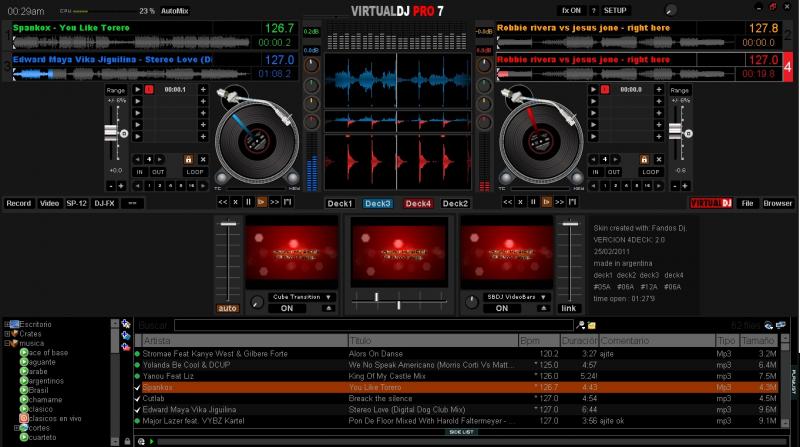The height and width of the screenshot is (447, 800).
Task: Set loop OUT point on left deck
Action: pos(158,172)
